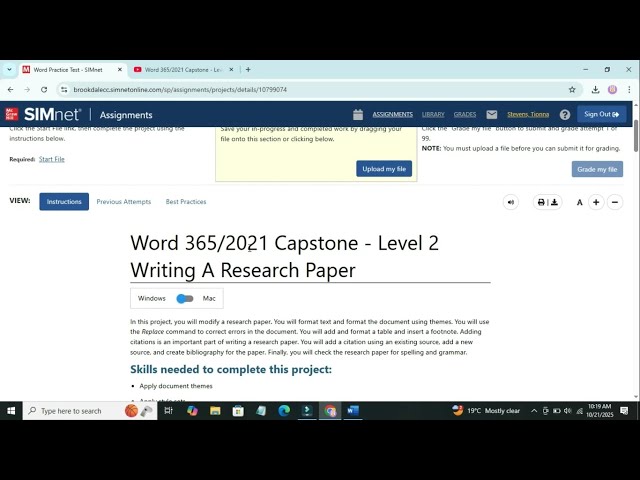
Task: Click the Apply document themes bullet
Action: [176, 386]
